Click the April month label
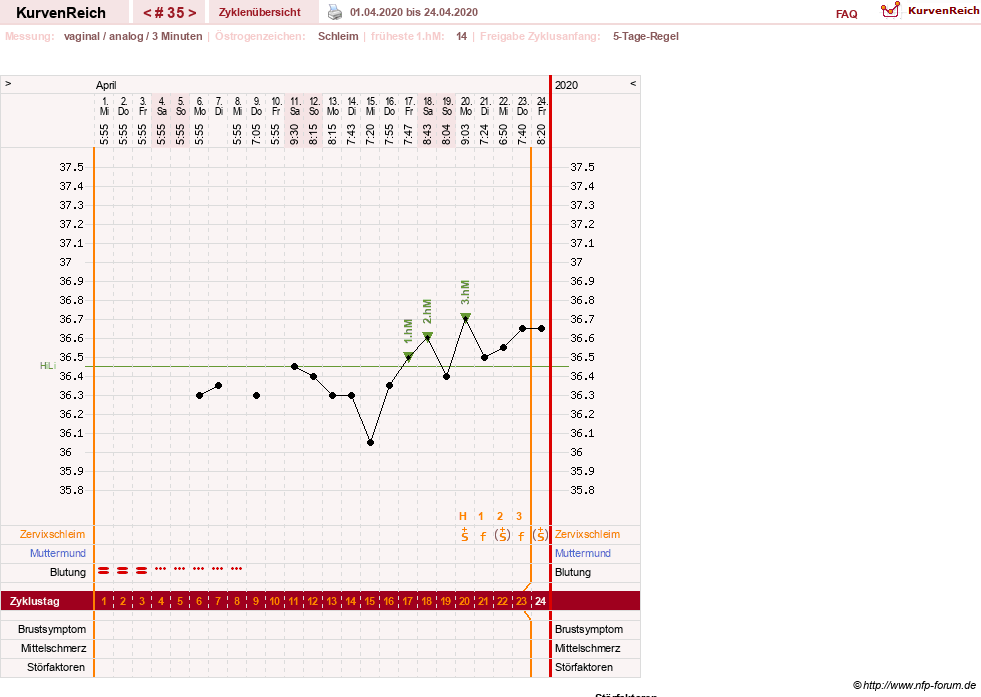Screen dimensions: 981x697 [106, 85]
